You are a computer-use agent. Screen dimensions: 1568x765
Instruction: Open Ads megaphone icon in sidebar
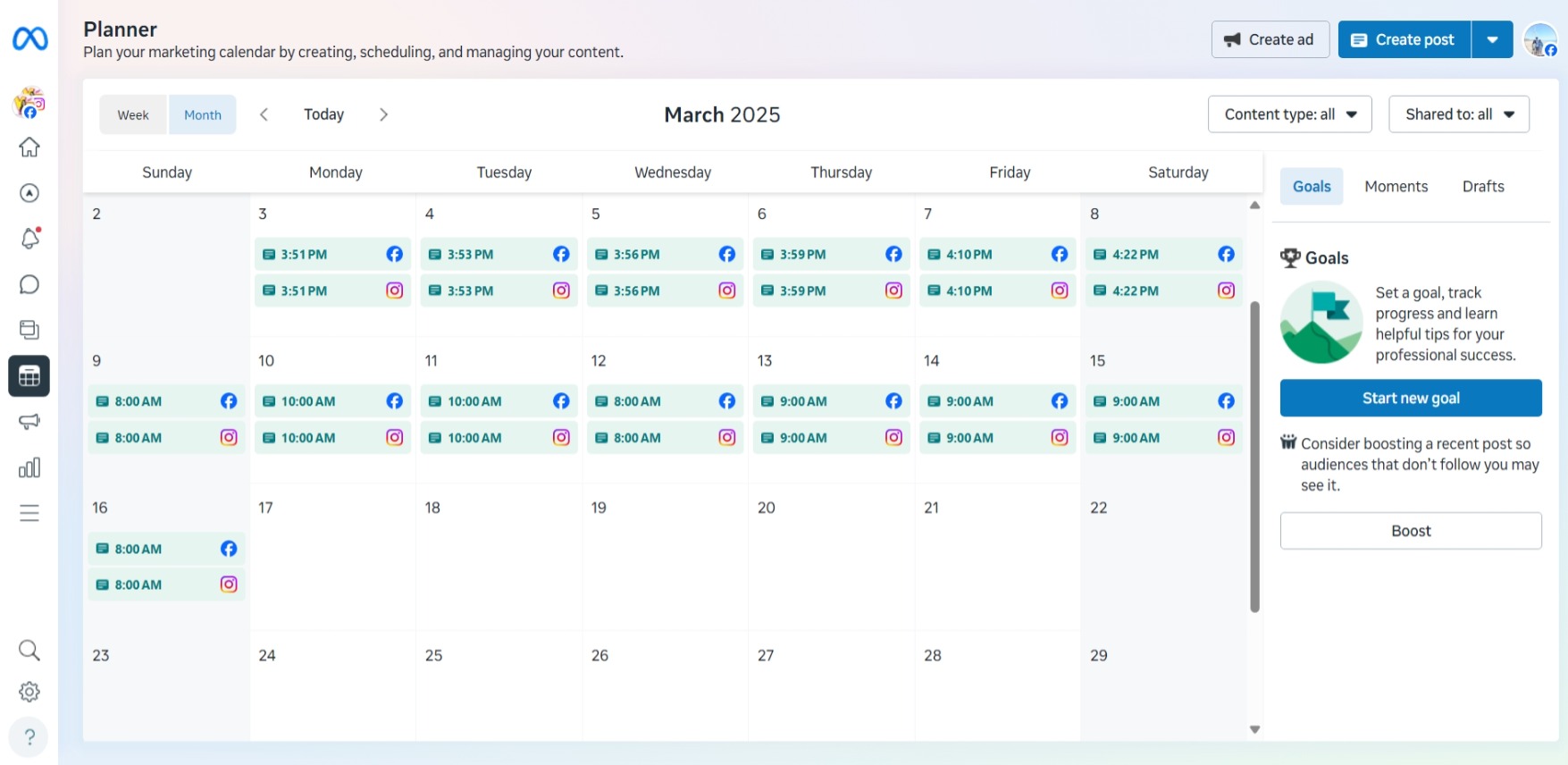[29, 421]
